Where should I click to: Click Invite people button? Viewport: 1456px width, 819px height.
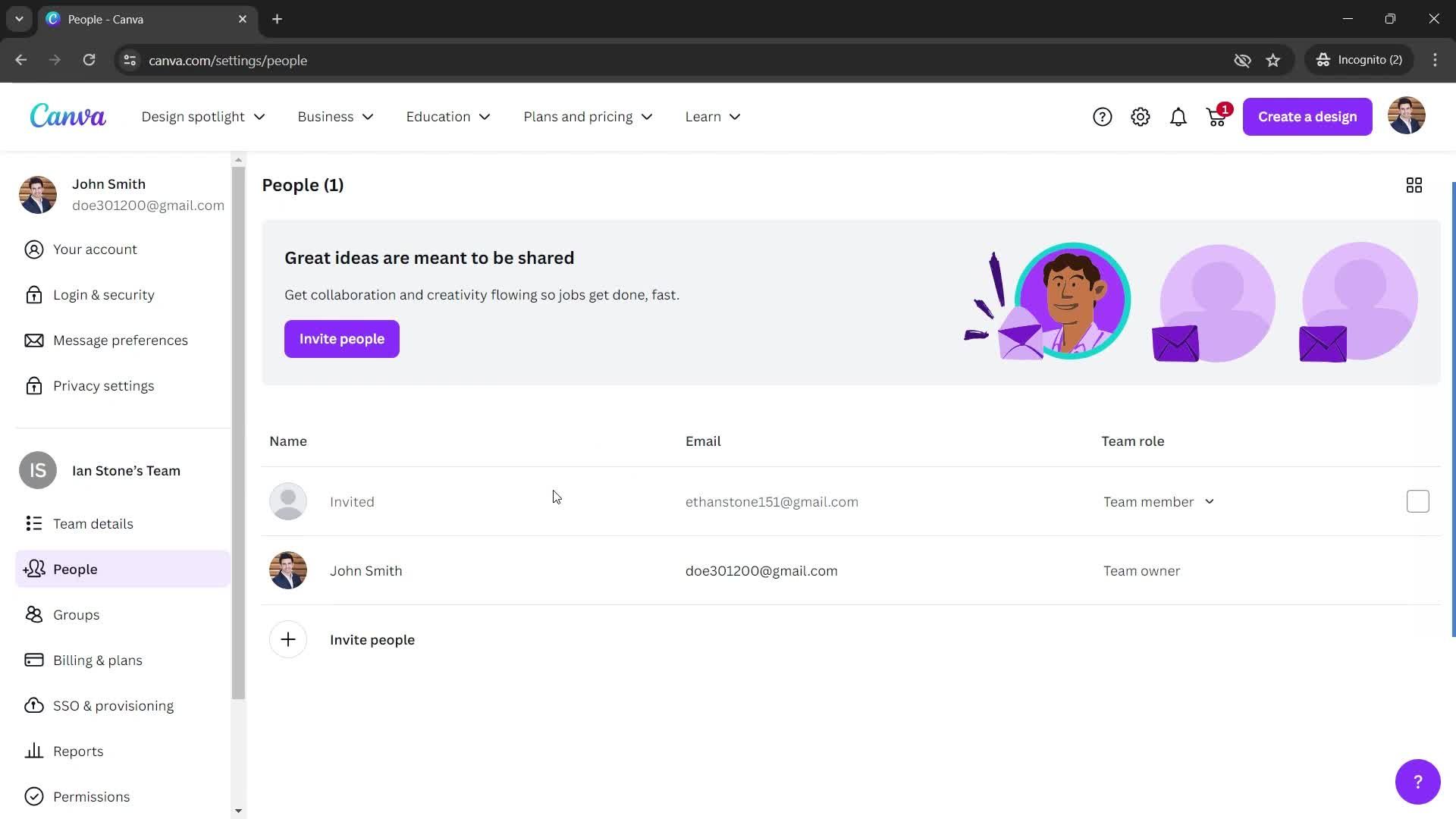point(342,338)
